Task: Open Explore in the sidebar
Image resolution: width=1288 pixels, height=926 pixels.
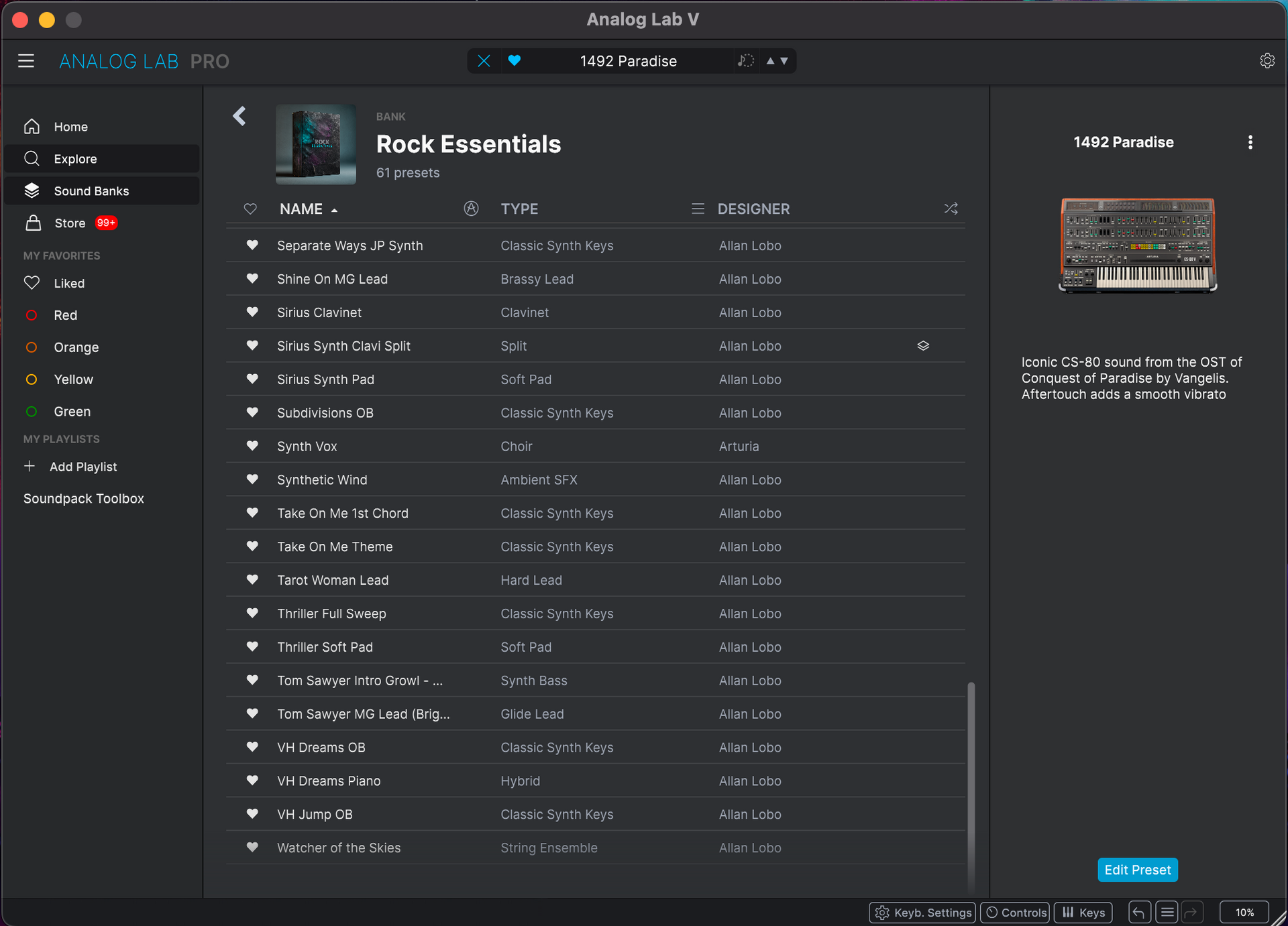Action: pyautogui.click(x=102, y=159)
